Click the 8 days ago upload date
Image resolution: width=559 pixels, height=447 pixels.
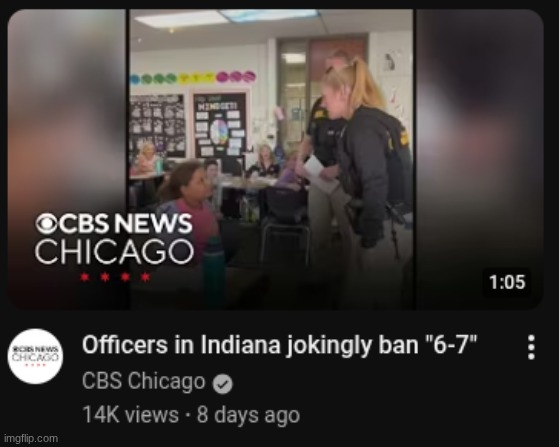(x=248, y=415)
